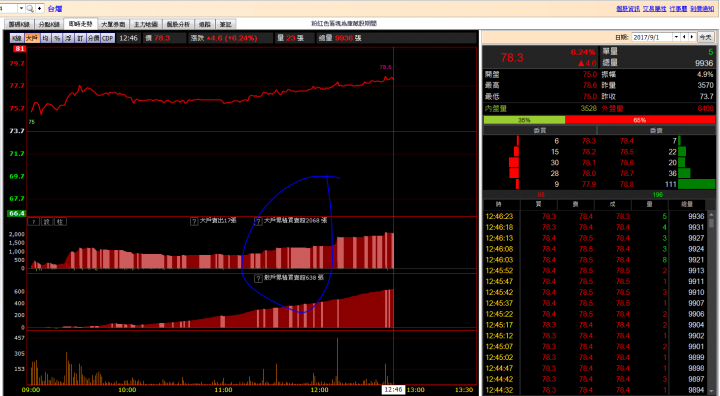Toggle the 均 average line button

45,38
